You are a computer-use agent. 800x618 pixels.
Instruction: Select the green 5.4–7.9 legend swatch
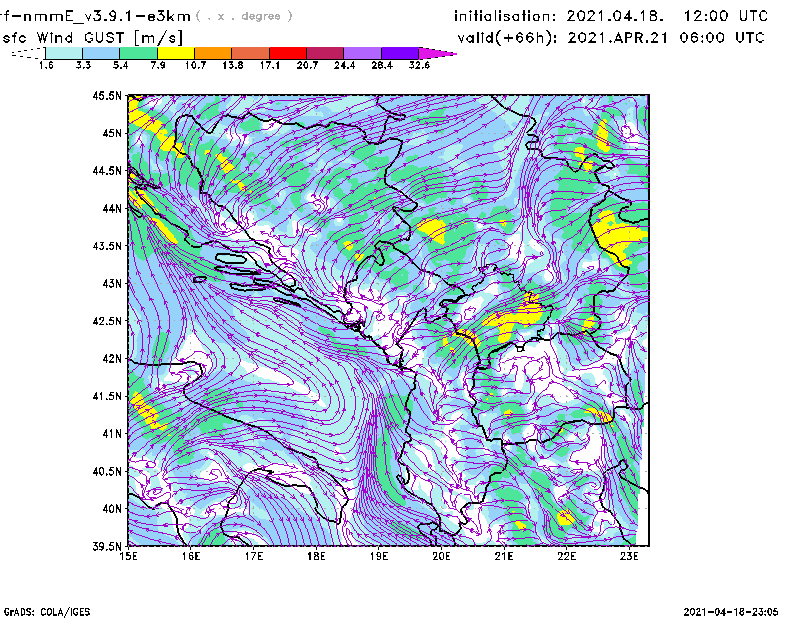pos(138,53)
